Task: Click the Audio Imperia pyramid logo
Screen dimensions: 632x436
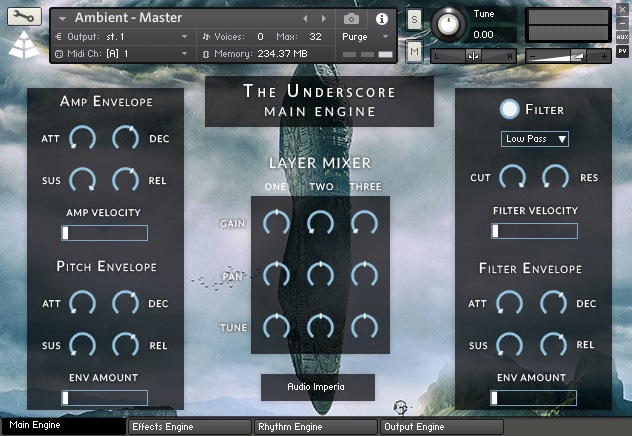Action: coord(24,44)
